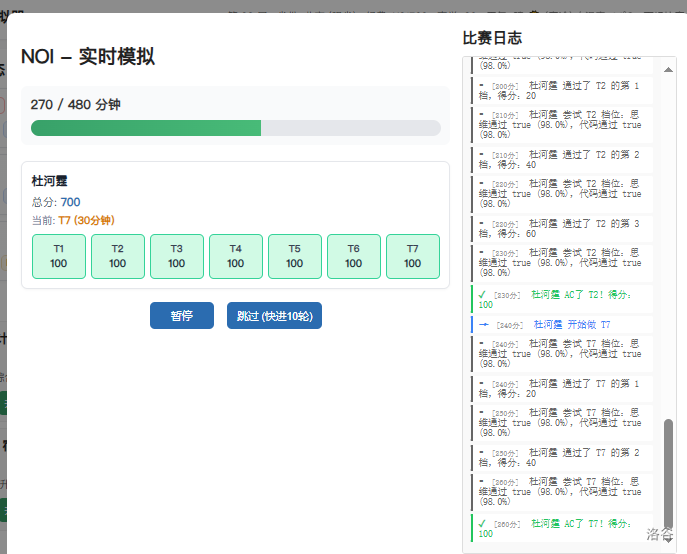Select the T2 problem score box
This screenshot has width=687, height=554.
click(x=117, y=256)
